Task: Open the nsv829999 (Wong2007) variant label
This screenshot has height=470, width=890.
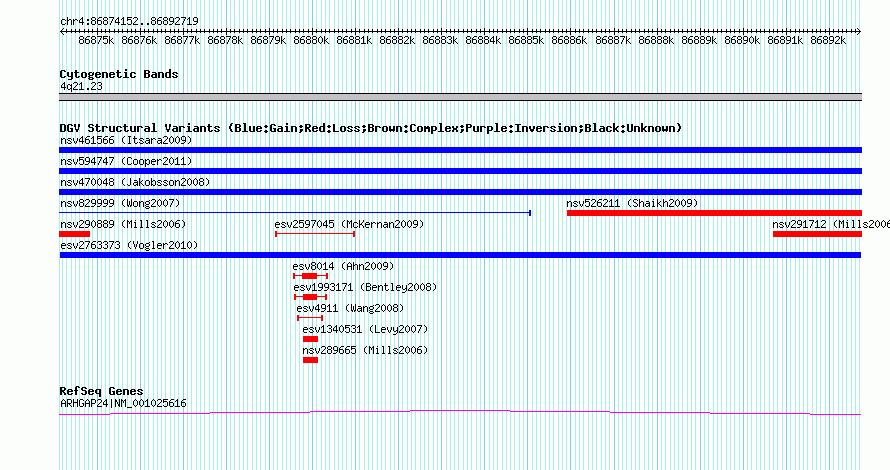Action: 120,203
